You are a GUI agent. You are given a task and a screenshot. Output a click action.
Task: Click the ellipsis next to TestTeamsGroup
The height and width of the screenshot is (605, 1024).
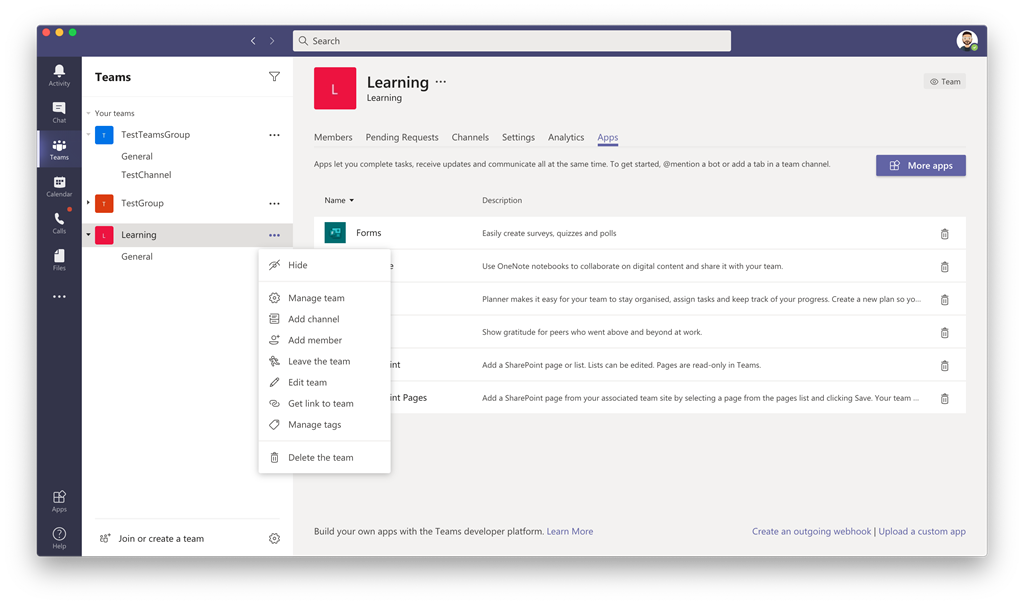coord(274,134)
